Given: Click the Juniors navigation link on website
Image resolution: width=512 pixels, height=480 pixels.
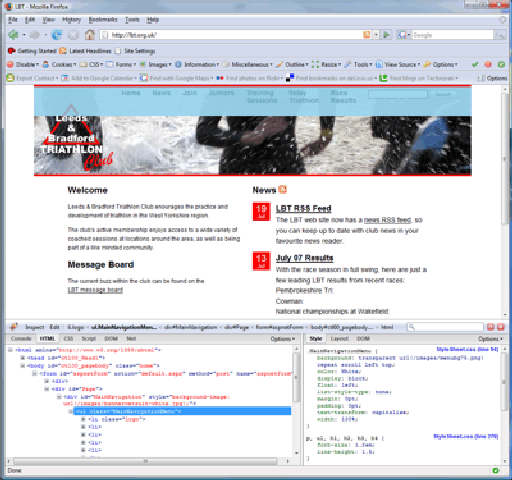Looking at the screenshot, I should tap(222, 93).
